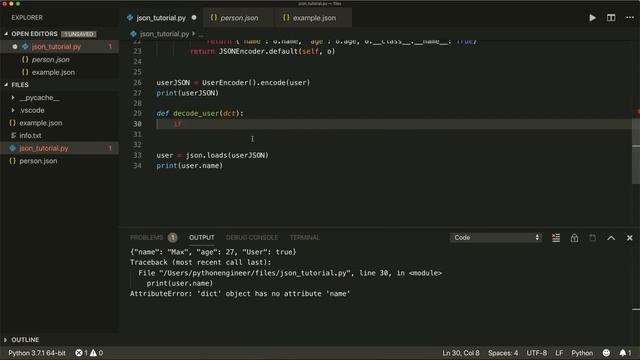Open the editor more actions ellipsis menu
The height and width of the screenshot is (360, 640).
point(630,18)
